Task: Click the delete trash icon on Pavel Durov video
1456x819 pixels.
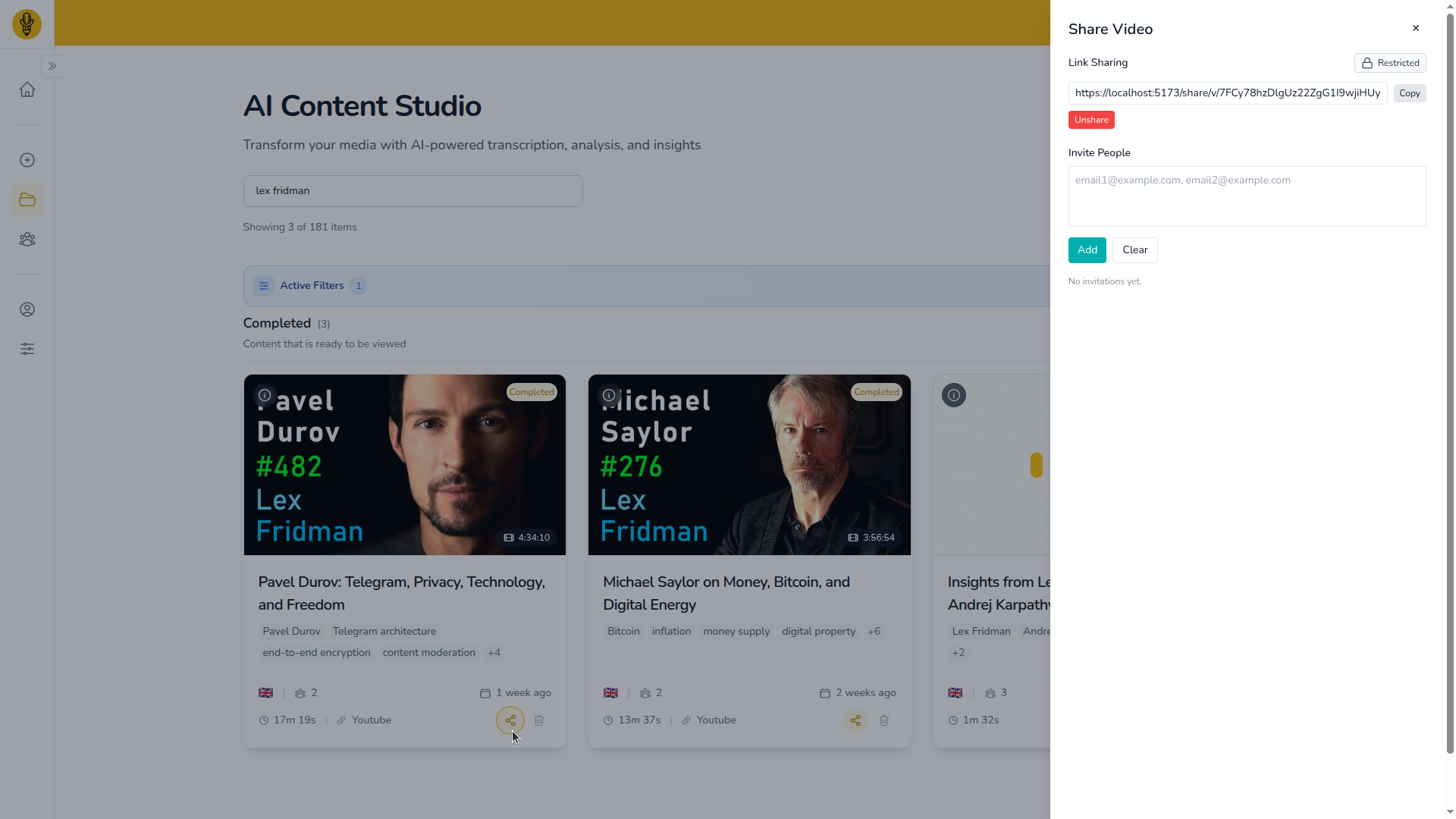Action: coord(539,720)
